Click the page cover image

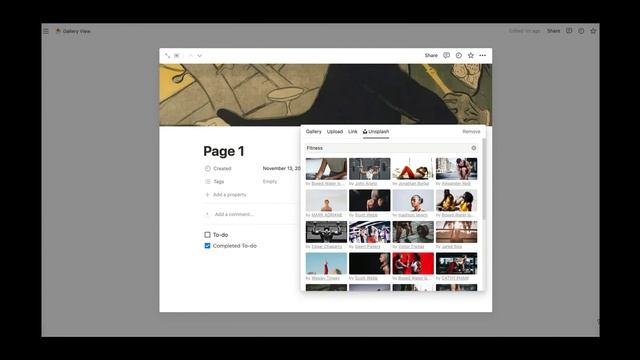pos(325,94)
